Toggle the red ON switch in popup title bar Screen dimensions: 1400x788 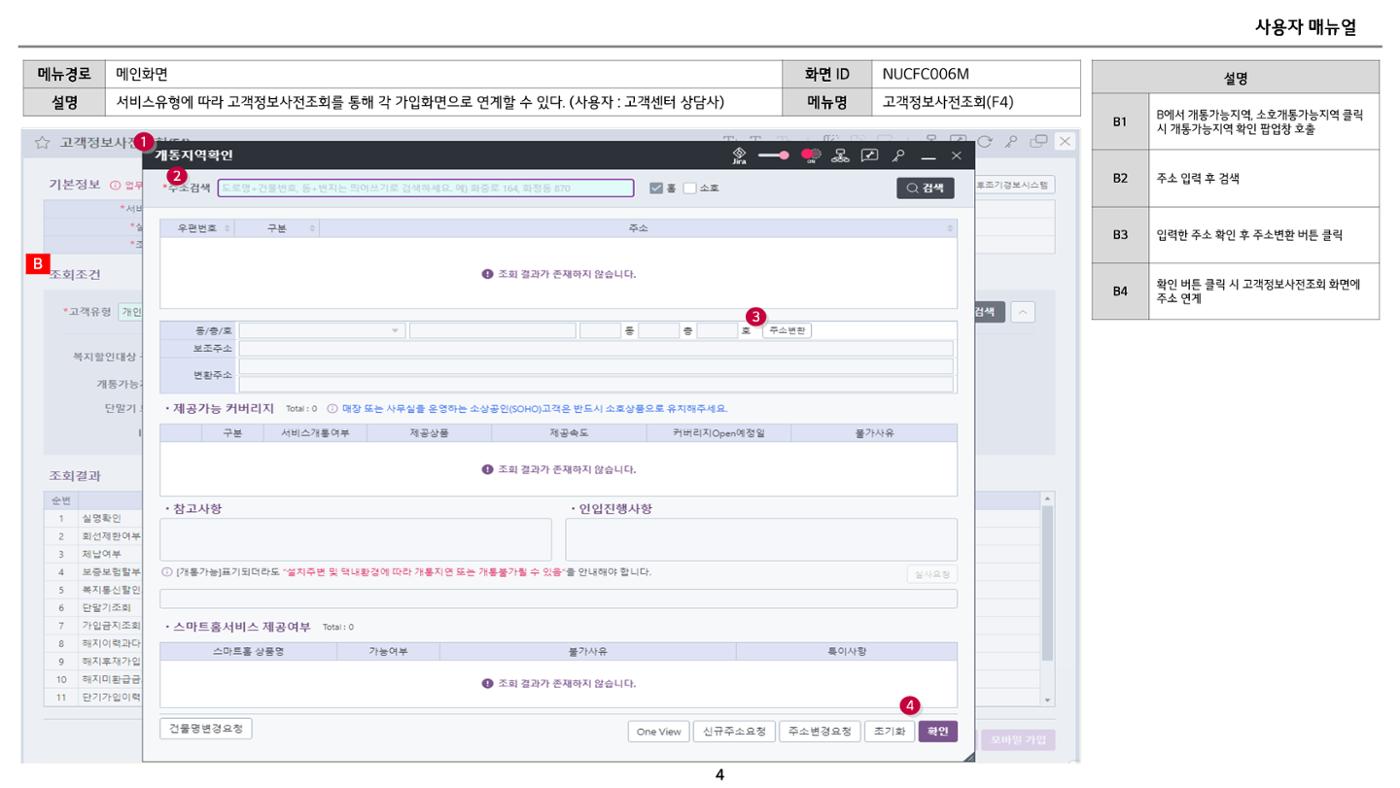pos(811,156)
